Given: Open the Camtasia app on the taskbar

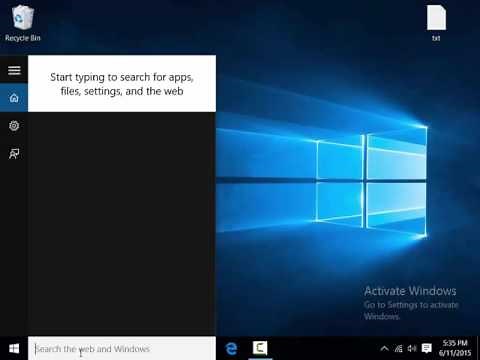Looking at the screenshot, I should click(x=260, y=348).
